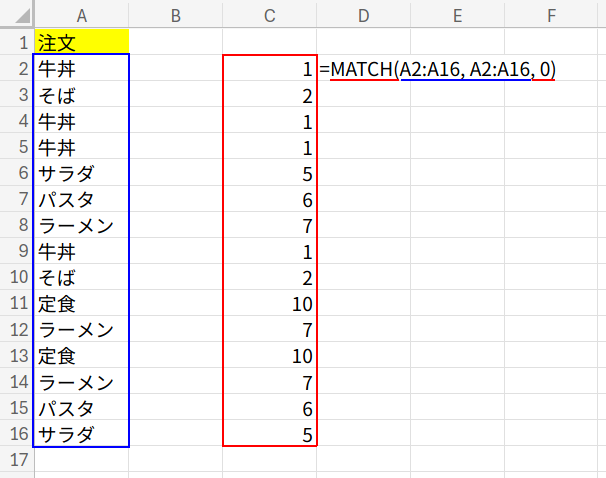Select empty cell B5

[176, 148]
